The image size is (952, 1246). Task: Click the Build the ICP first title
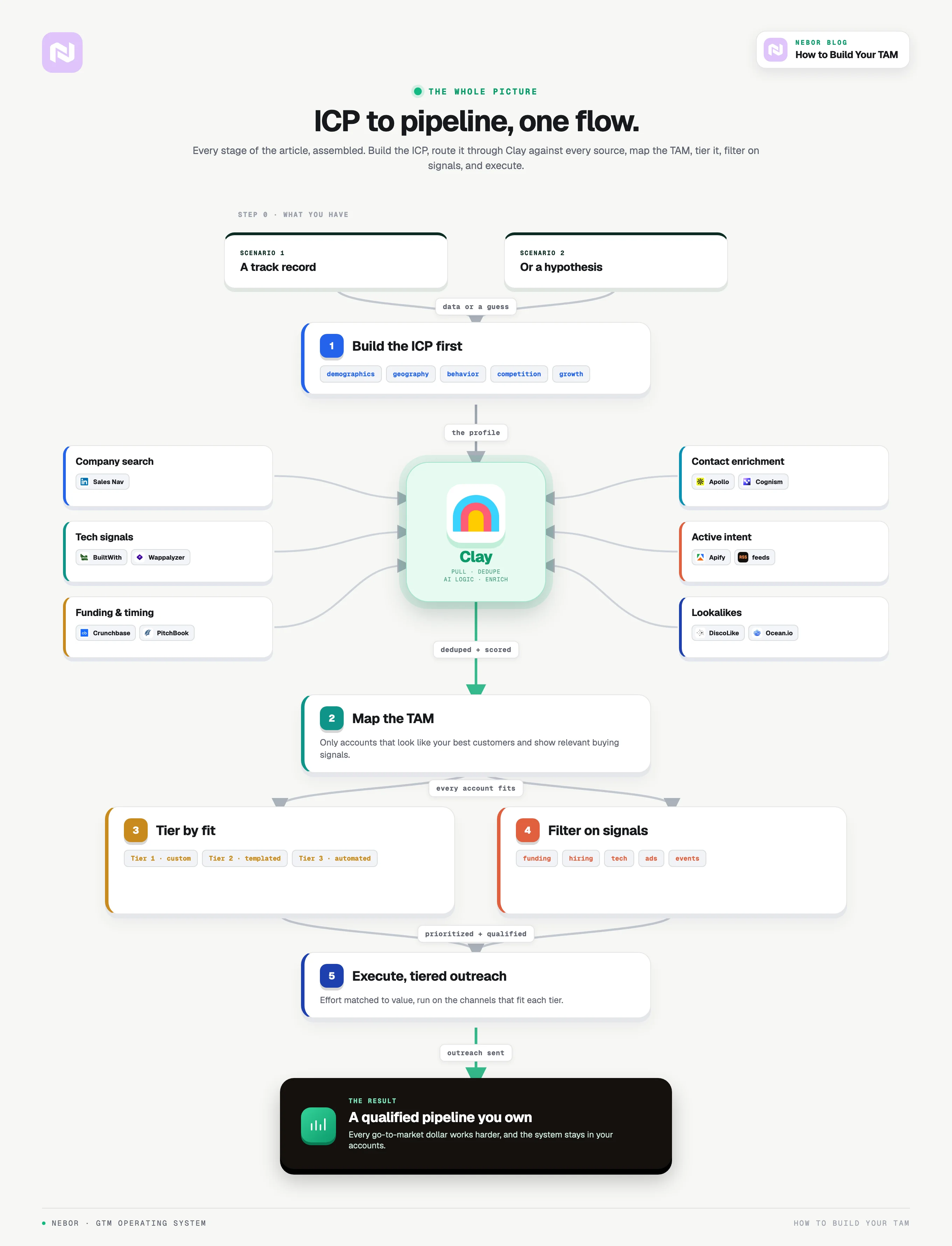click(407, 346)
